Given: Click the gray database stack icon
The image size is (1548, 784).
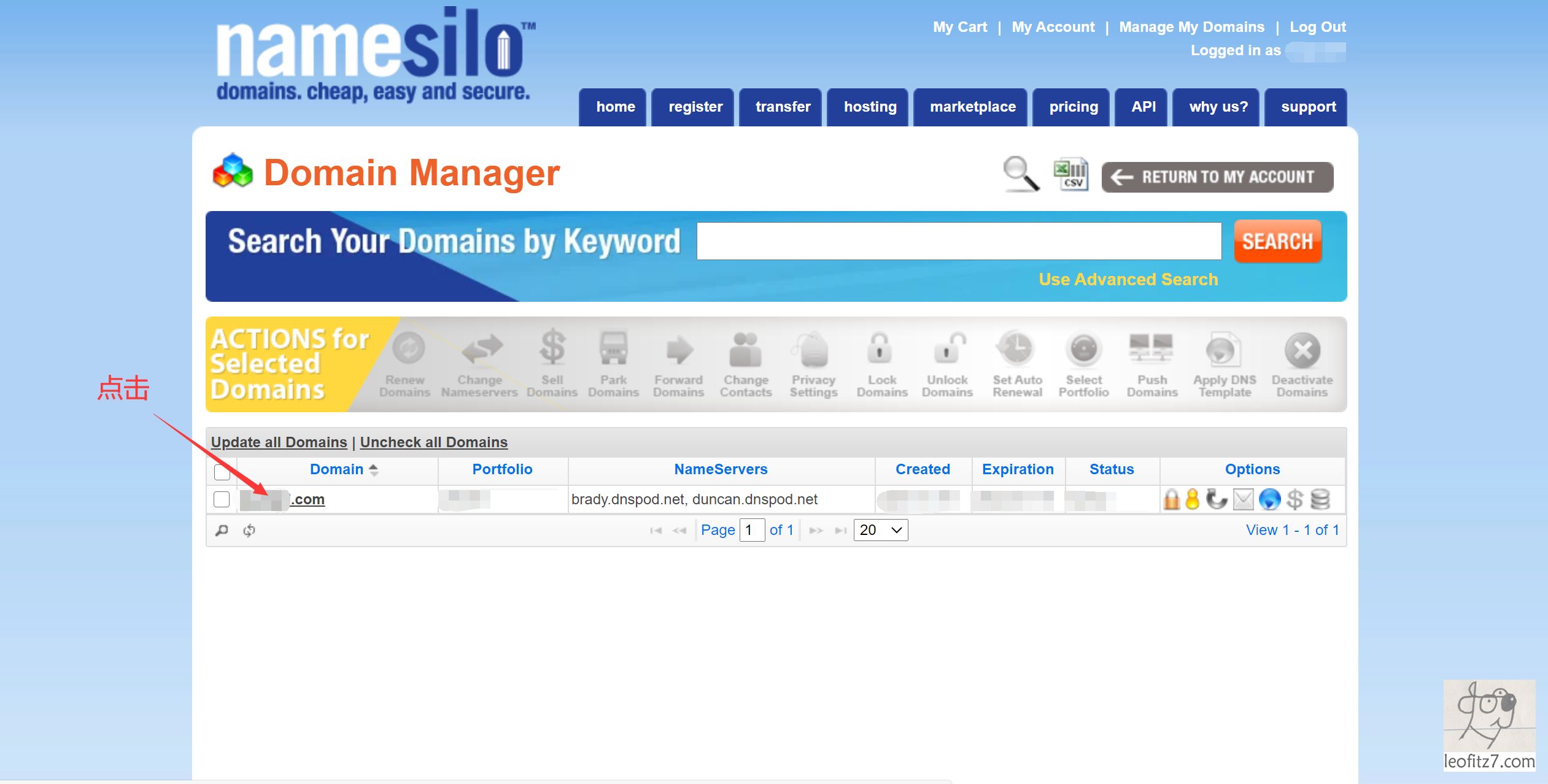Looking at the screenshot, I should 1320,499.
